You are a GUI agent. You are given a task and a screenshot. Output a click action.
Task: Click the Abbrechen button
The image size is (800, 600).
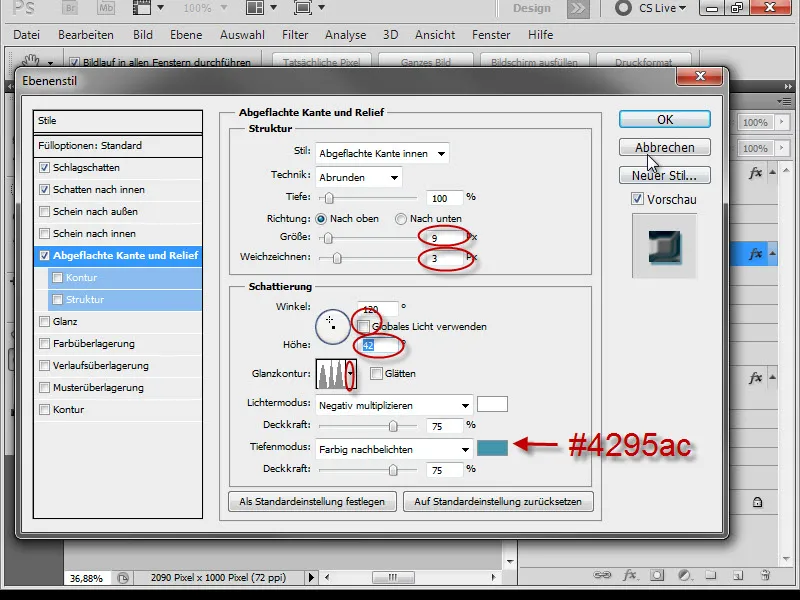665,147
